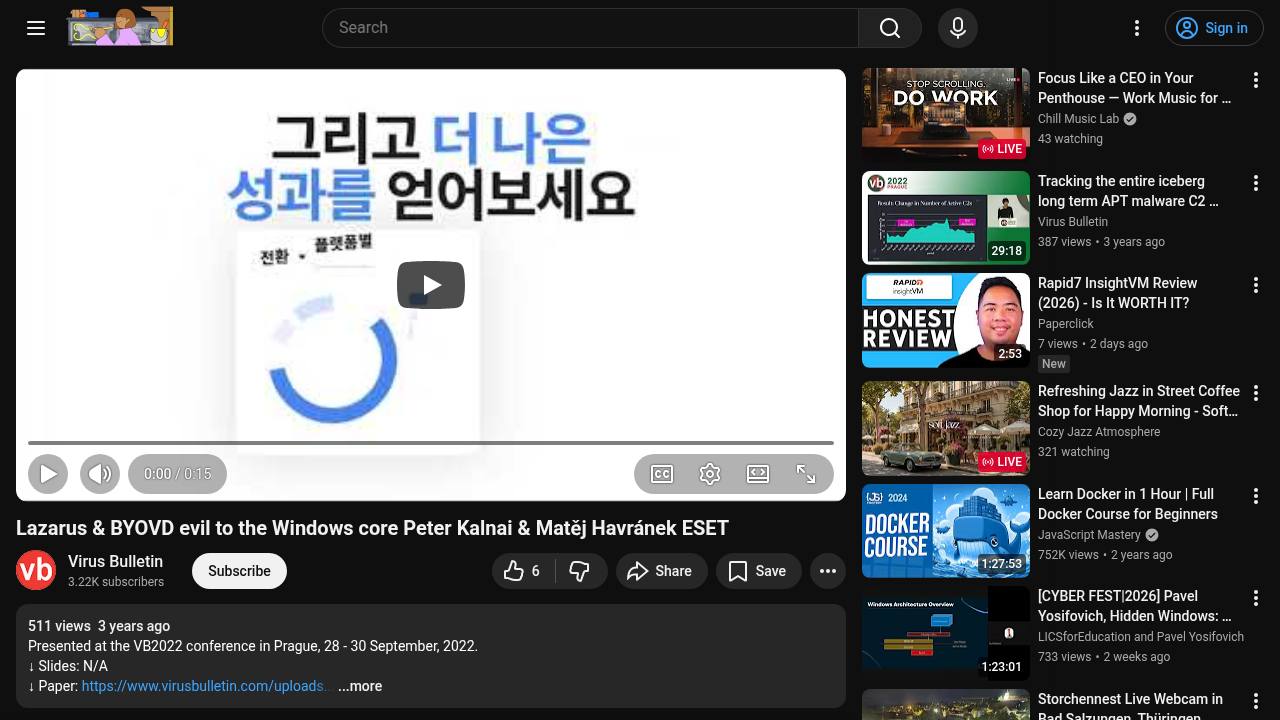1280x720 pixels.
Task: Open the player settings gear
Action: 710,474
